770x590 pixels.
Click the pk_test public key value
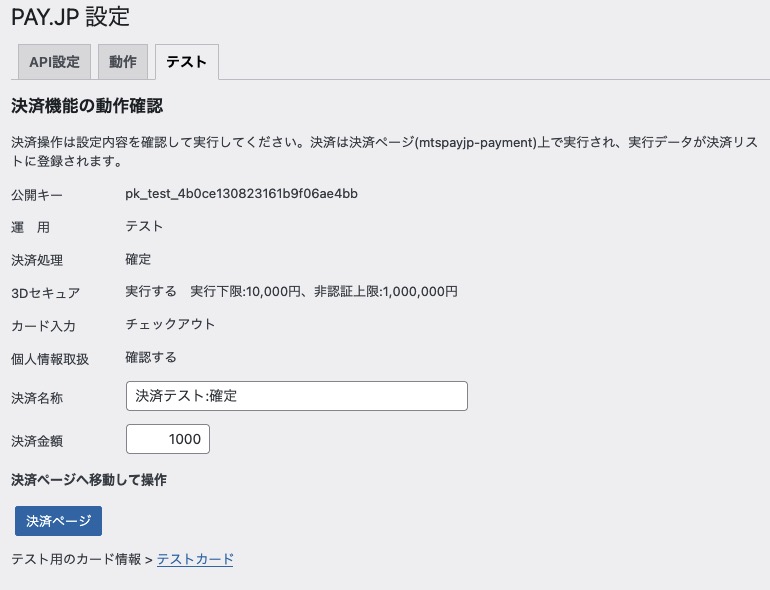tap(241, 193)
